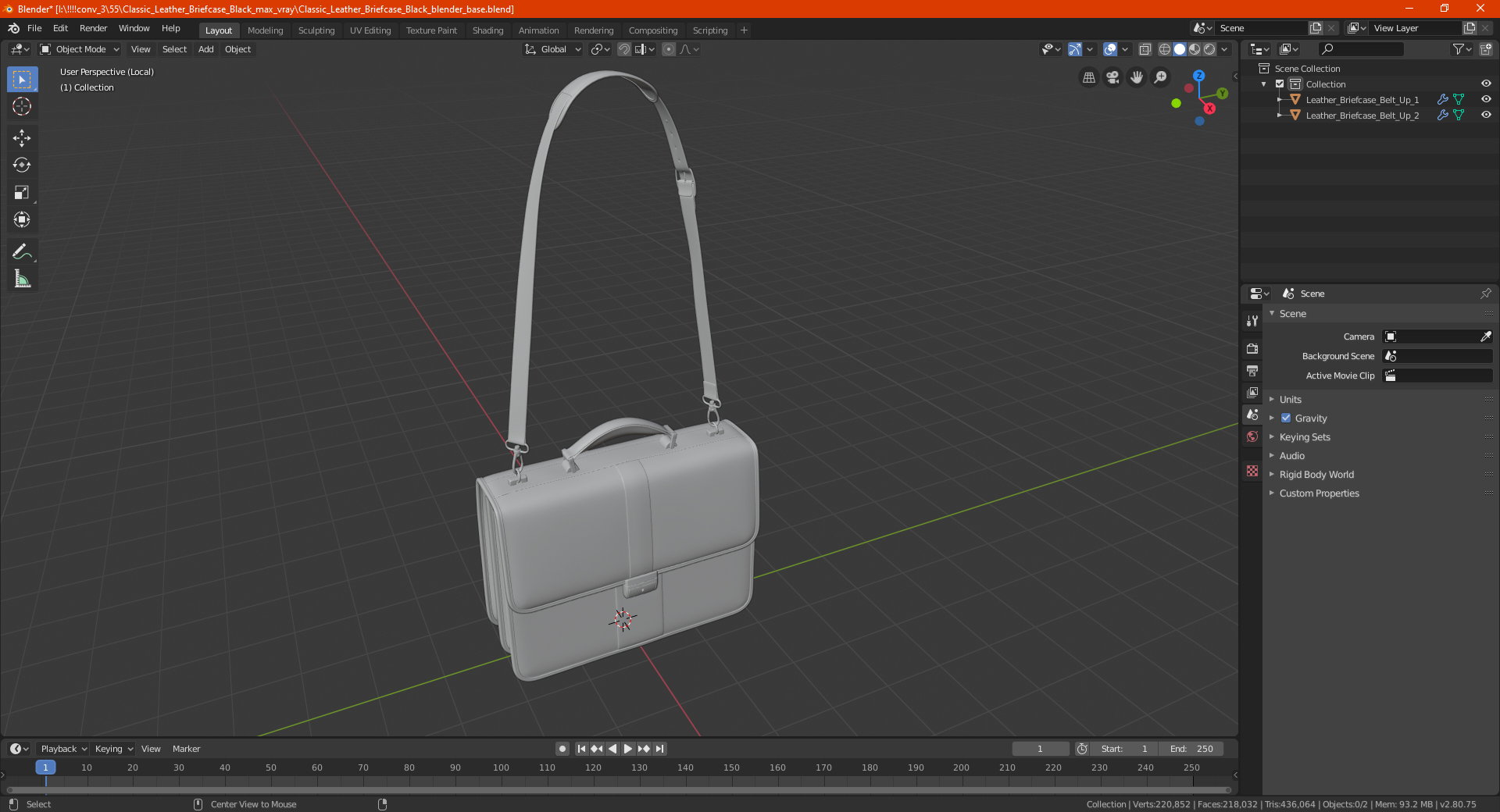Toggle proportional editing

[x=669, y=49]
